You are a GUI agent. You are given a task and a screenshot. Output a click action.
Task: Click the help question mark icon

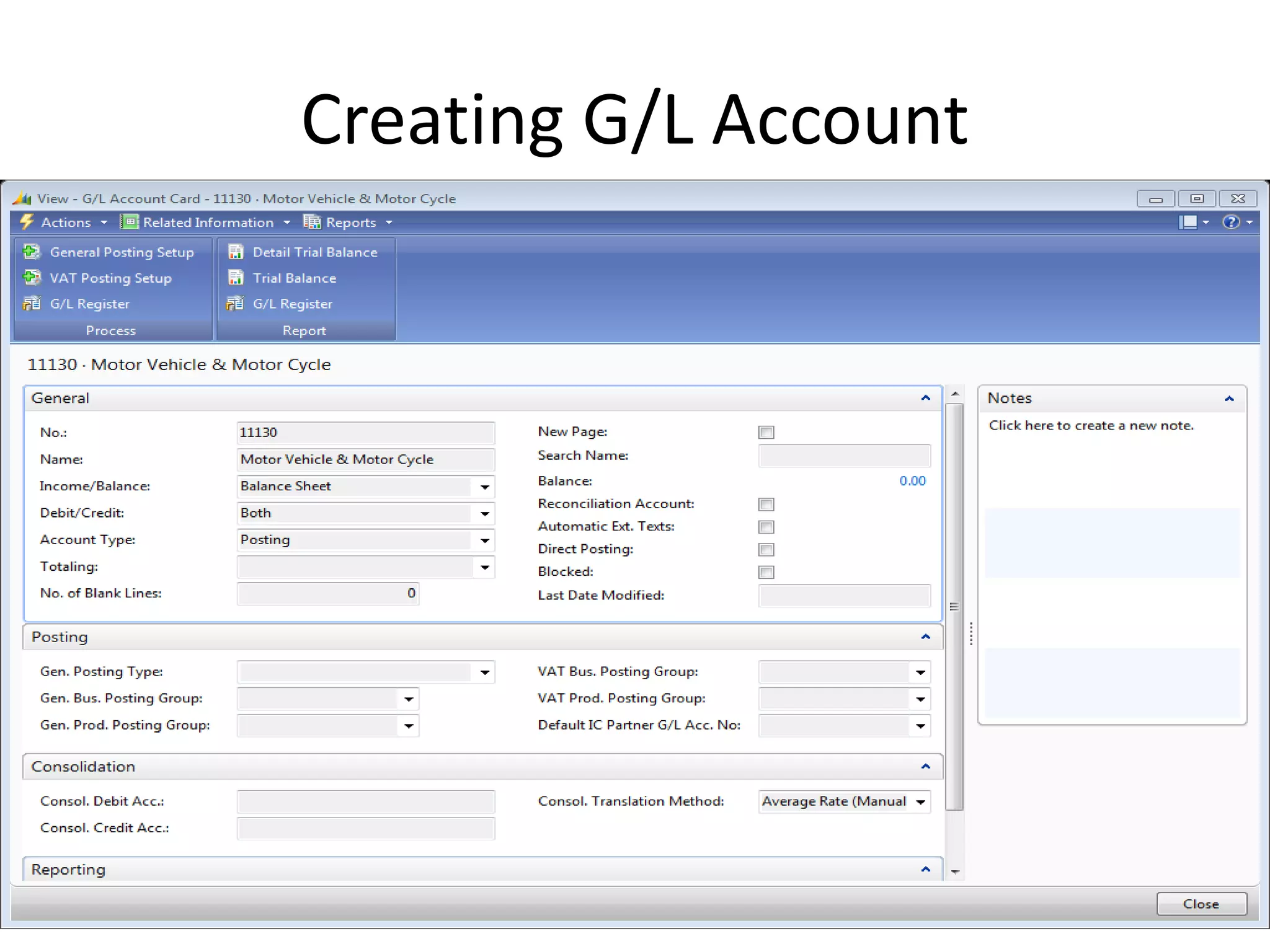tap(1230, 222)
